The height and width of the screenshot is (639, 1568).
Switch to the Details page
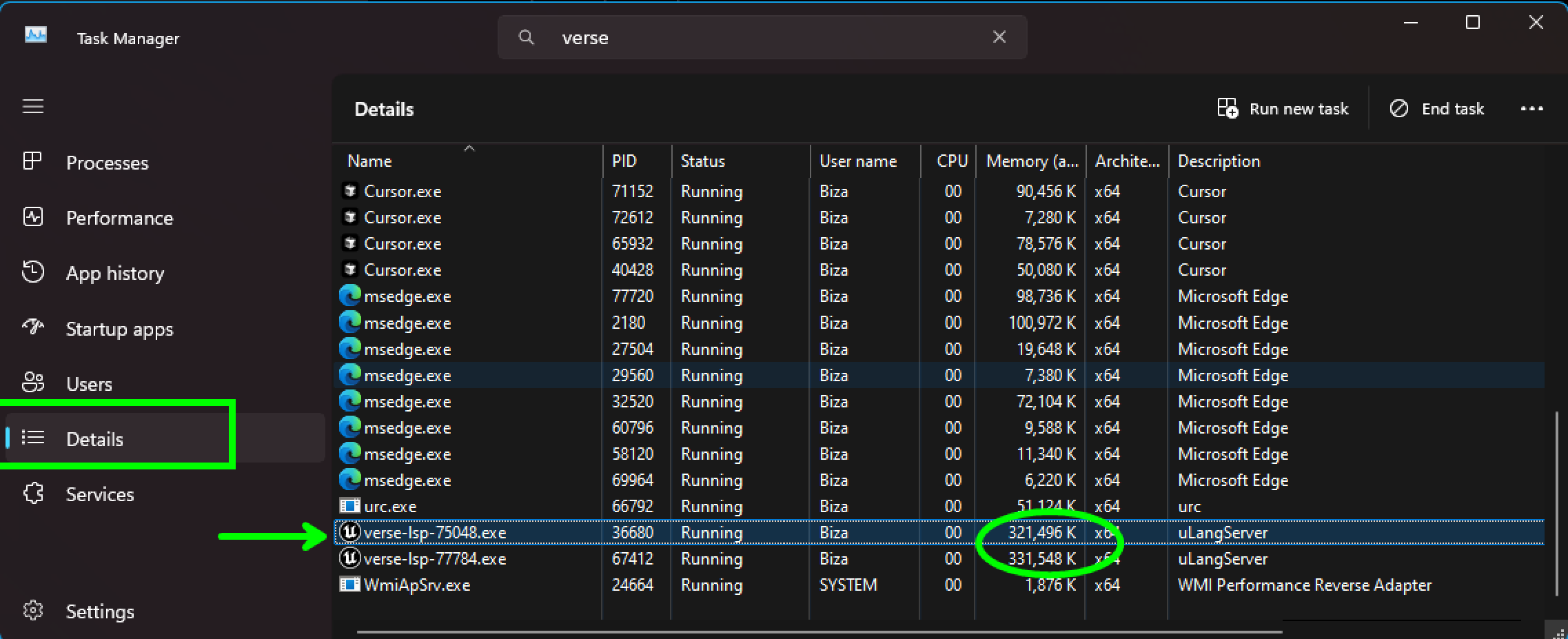point(94,439)
